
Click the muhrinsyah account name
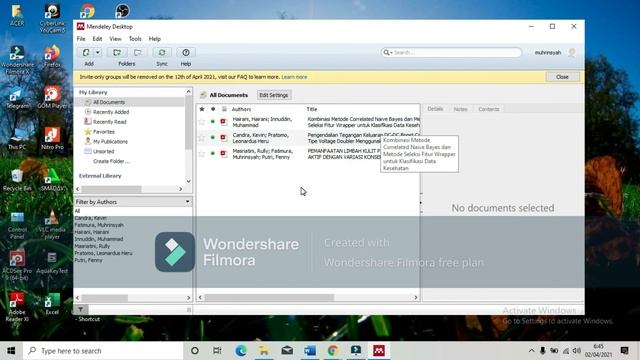[x=548, y=52]
